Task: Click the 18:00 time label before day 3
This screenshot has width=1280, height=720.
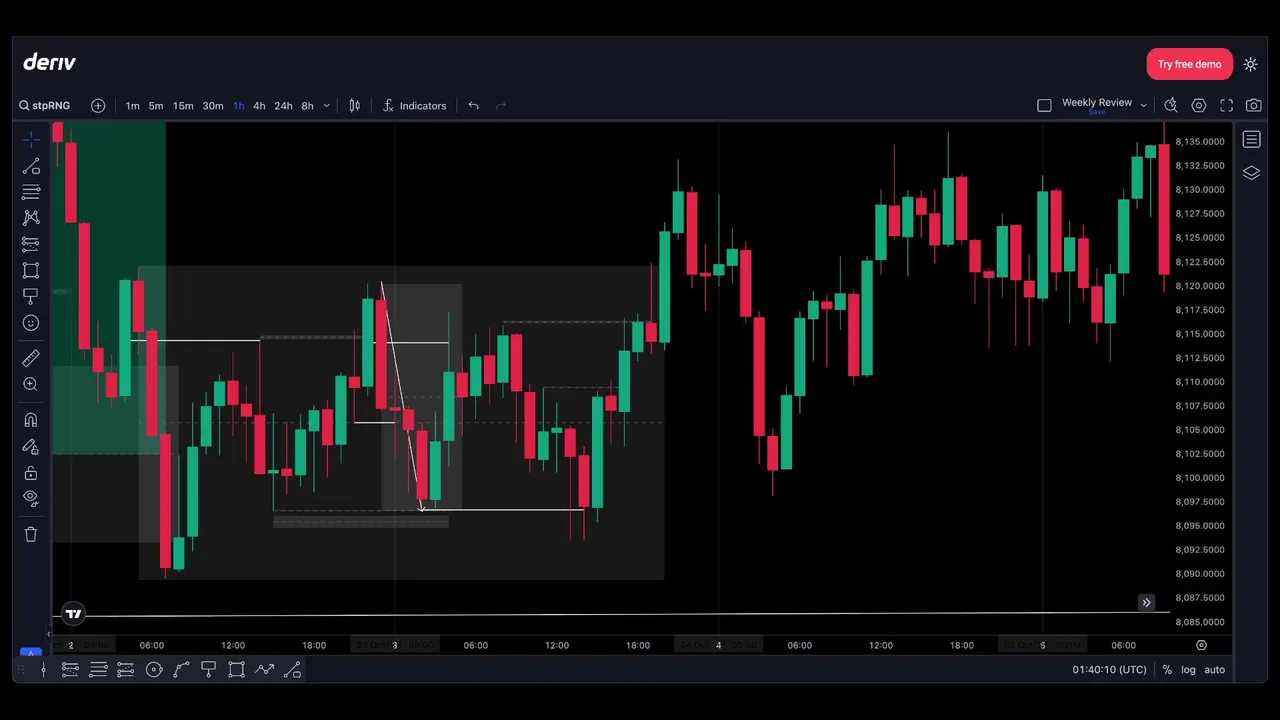Action: pyautogui.click(x=314, y=645)
